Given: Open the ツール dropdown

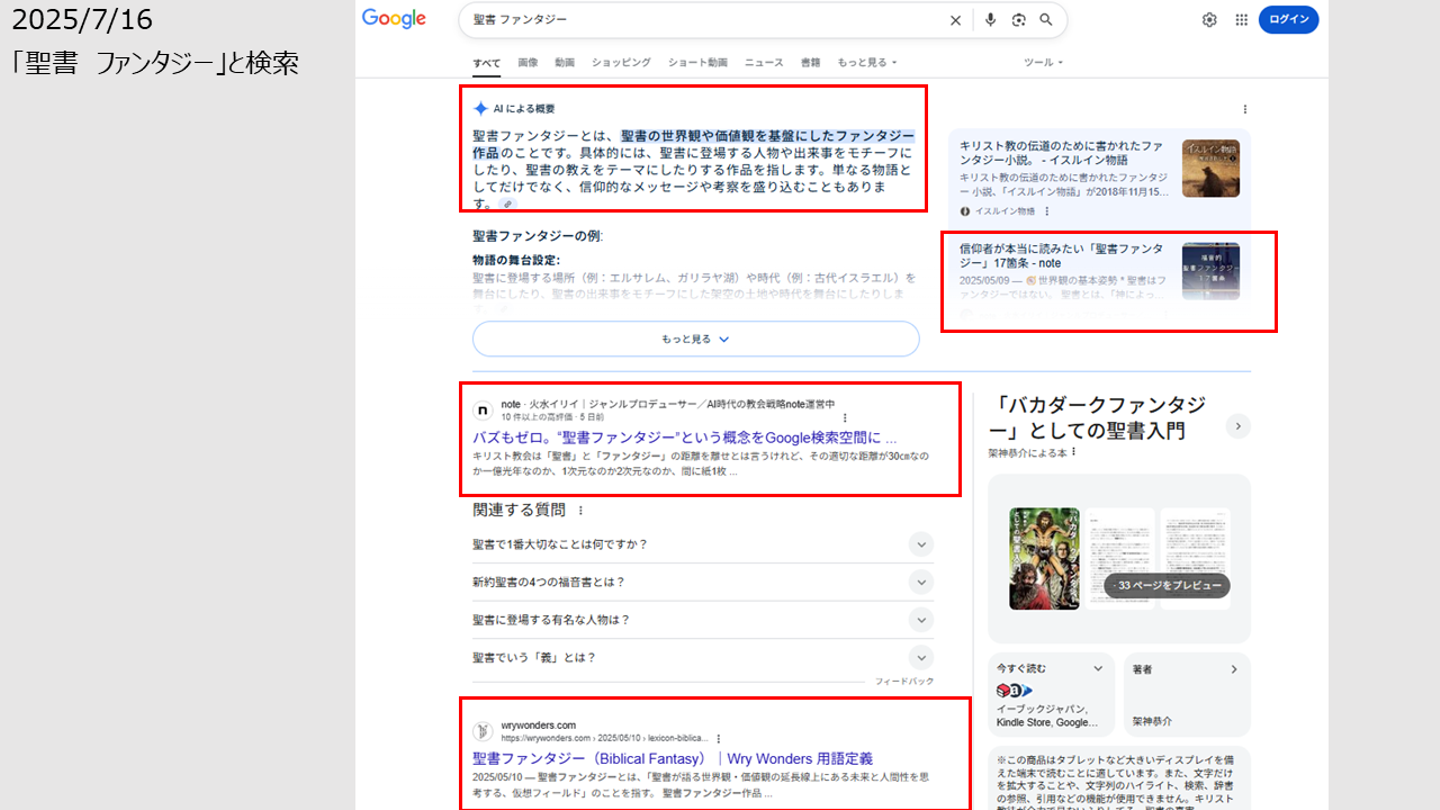Looking at the screenshot, I should [1042, 62].
